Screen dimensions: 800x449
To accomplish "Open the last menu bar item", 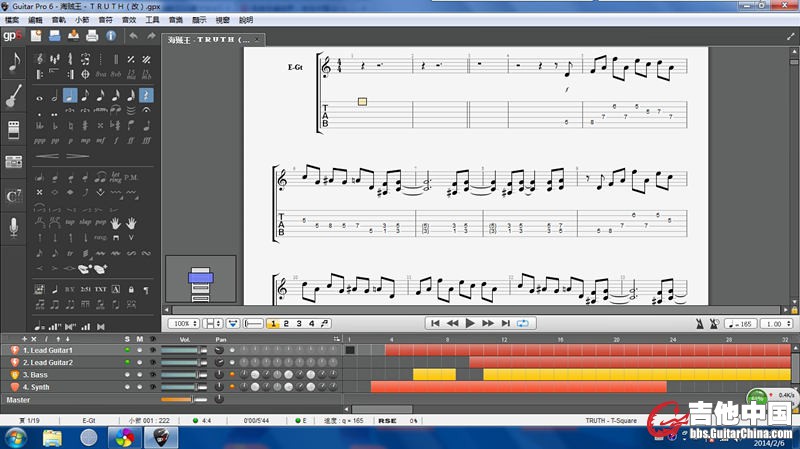I will click(246, 20).
